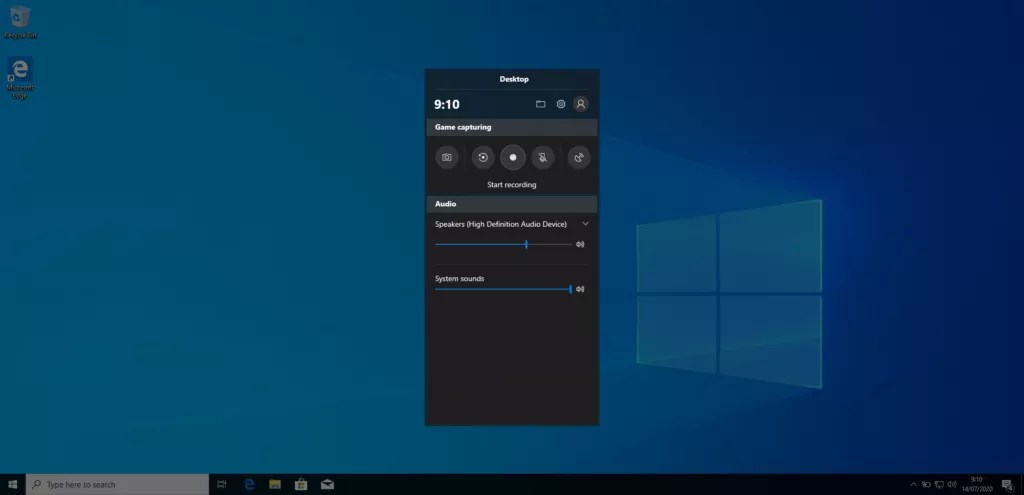
Task: Open Game Bar settings gear
Action: pyautogui.click(x=561, y=104)
